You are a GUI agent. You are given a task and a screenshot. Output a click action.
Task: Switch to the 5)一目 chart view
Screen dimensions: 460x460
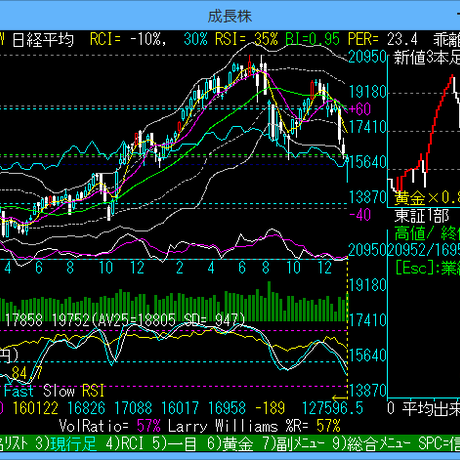175,444
